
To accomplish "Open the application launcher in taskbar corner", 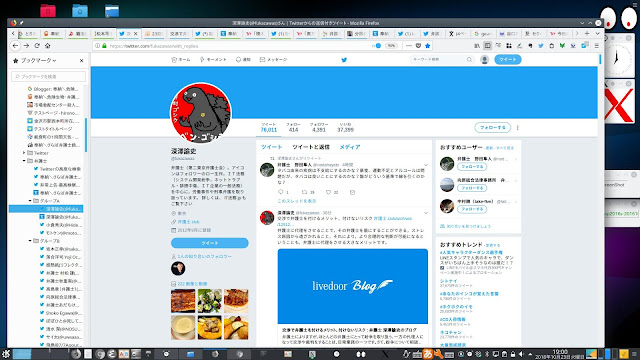I will [6, 353].
